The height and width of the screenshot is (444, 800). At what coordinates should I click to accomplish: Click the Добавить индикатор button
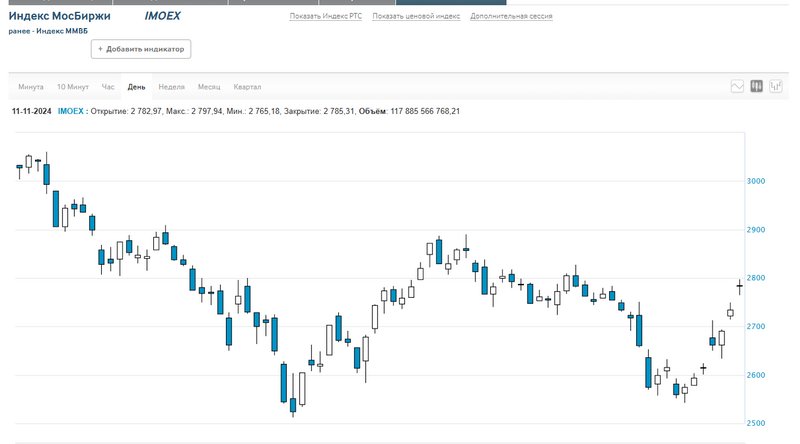tap(141, 49)
